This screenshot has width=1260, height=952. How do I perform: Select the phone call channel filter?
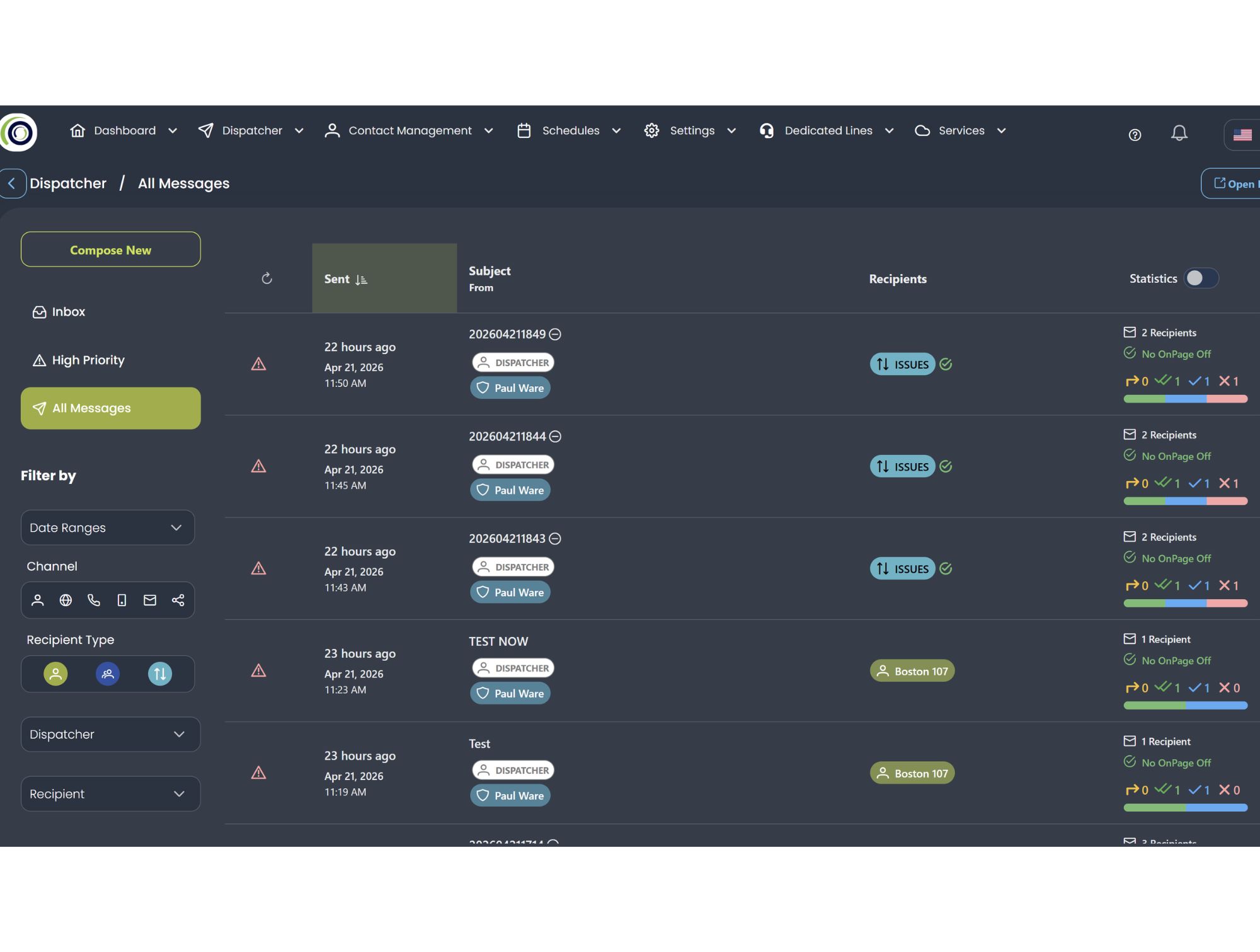(x=94, y=600)
